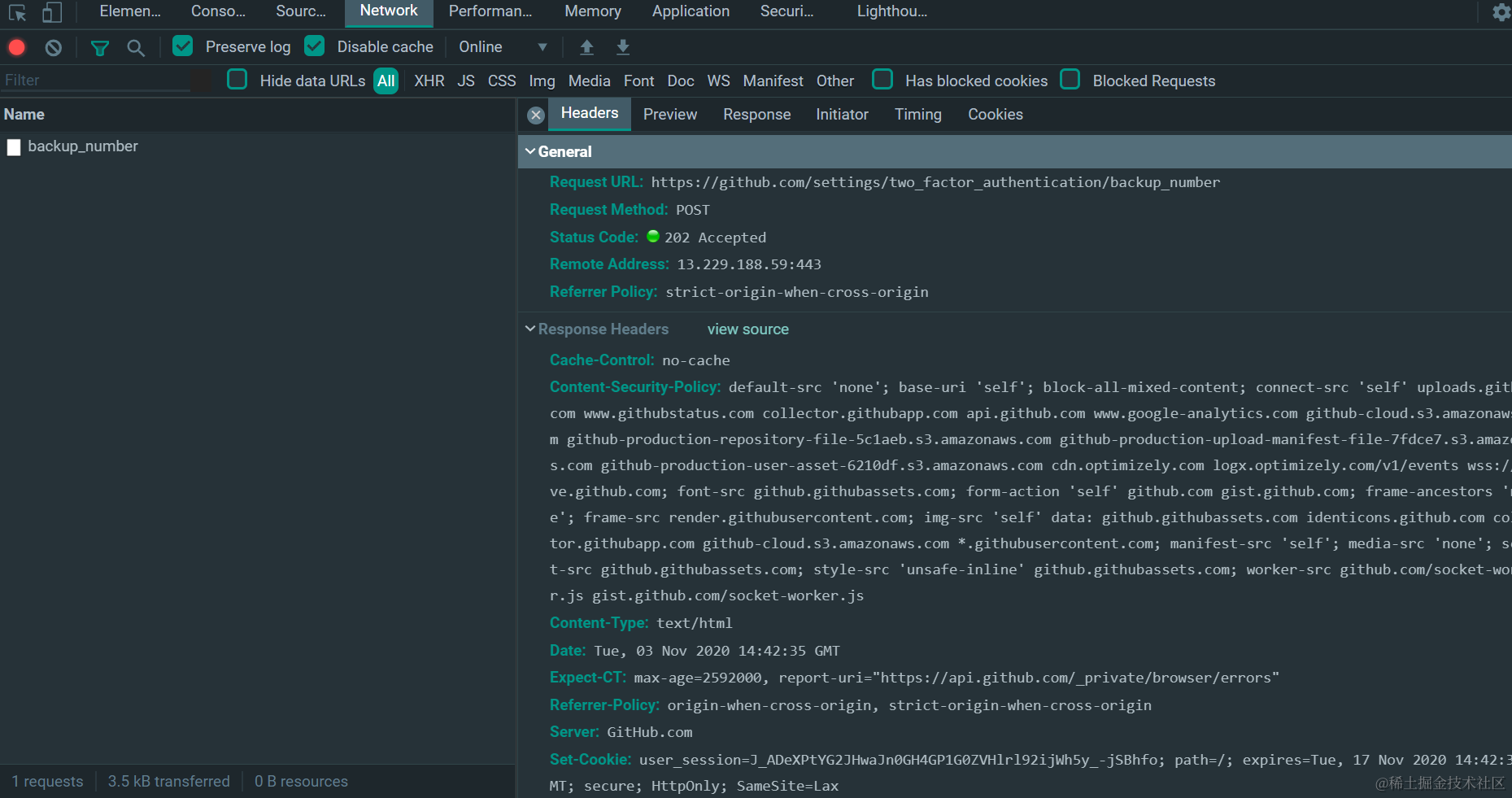Click the Cache-Control no-cache value
The height and width of the screenshot is (798, 1512).
pyautogui.click(x=696, y=360)
